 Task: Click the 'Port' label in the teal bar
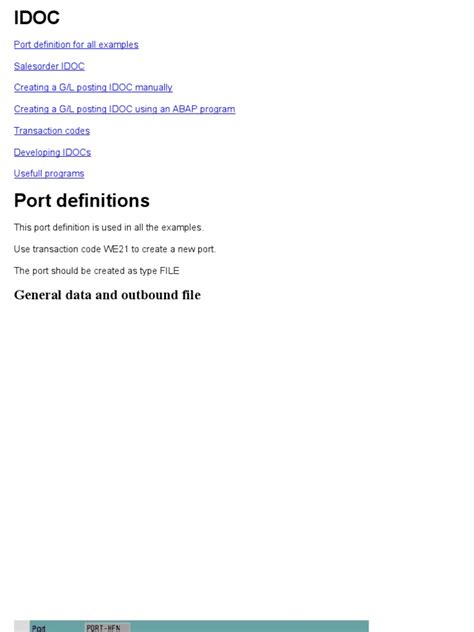[39, 628]
